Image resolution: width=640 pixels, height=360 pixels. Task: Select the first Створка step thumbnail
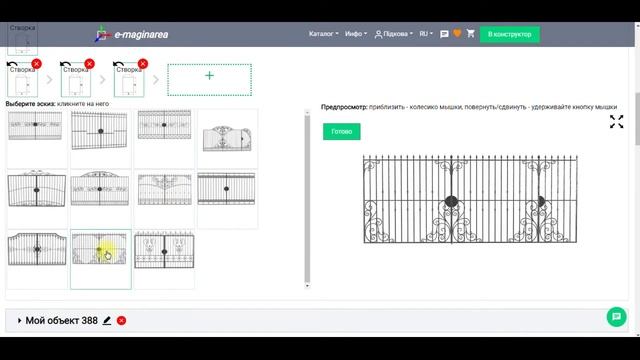22,82
